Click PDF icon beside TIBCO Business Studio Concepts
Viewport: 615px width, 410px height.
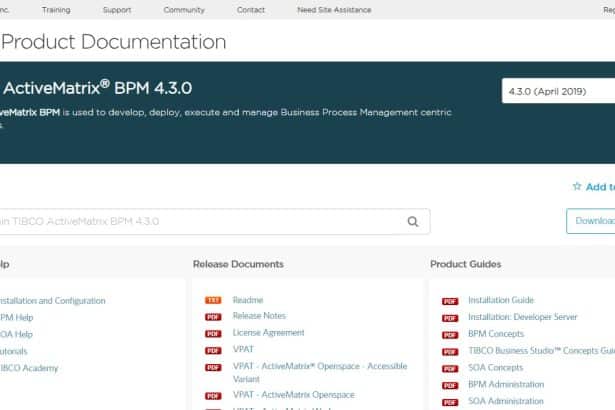point(450,352)
